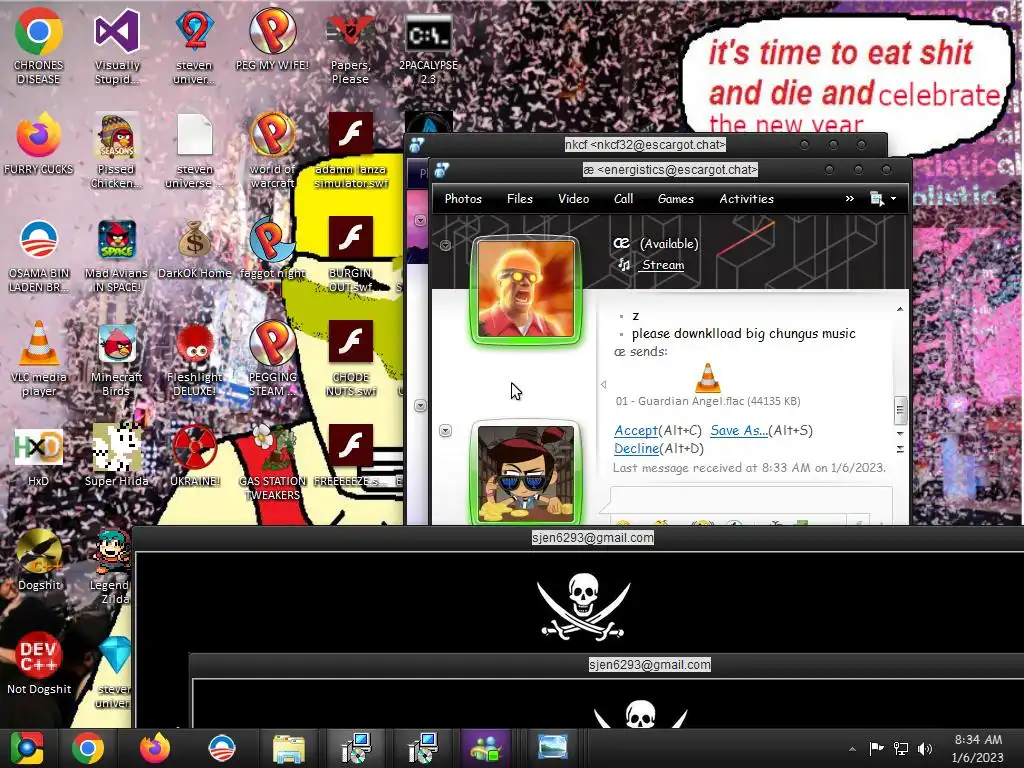This screenshot has height=768, width=1024.
Task: Click the nkcf chat window title bar
Action: tap(645, 145)
